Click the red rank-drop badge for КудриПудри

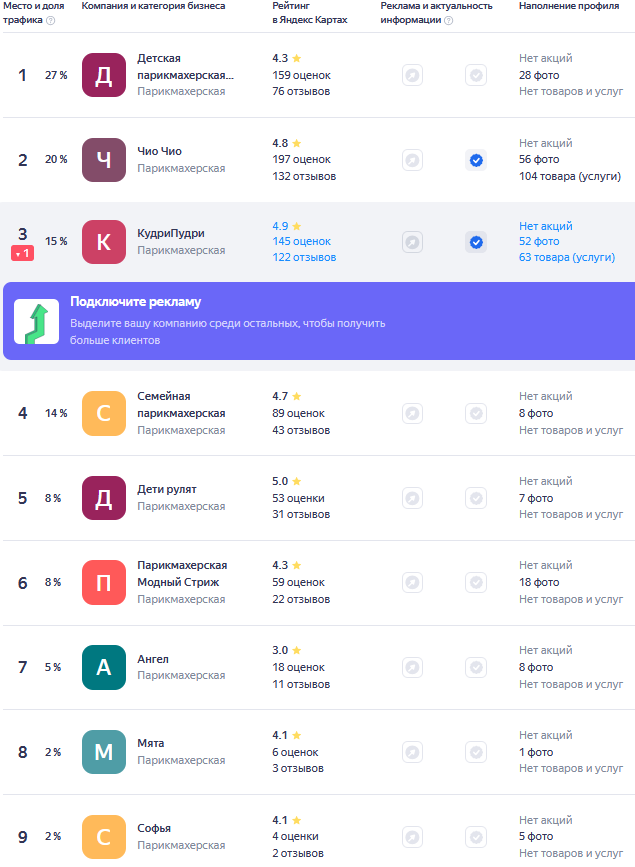(x=23, y=253)
